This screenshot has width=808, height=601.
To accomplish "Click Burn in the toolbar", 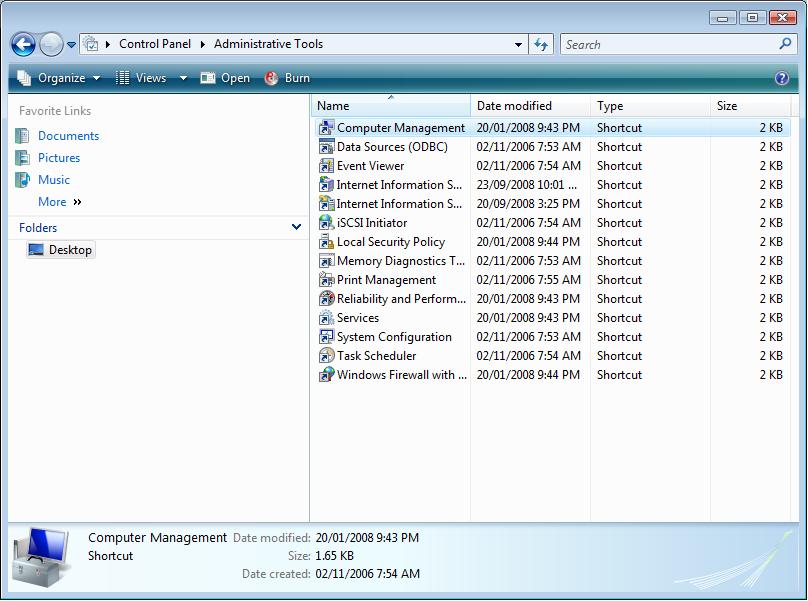I will click(x=288, y=78).
